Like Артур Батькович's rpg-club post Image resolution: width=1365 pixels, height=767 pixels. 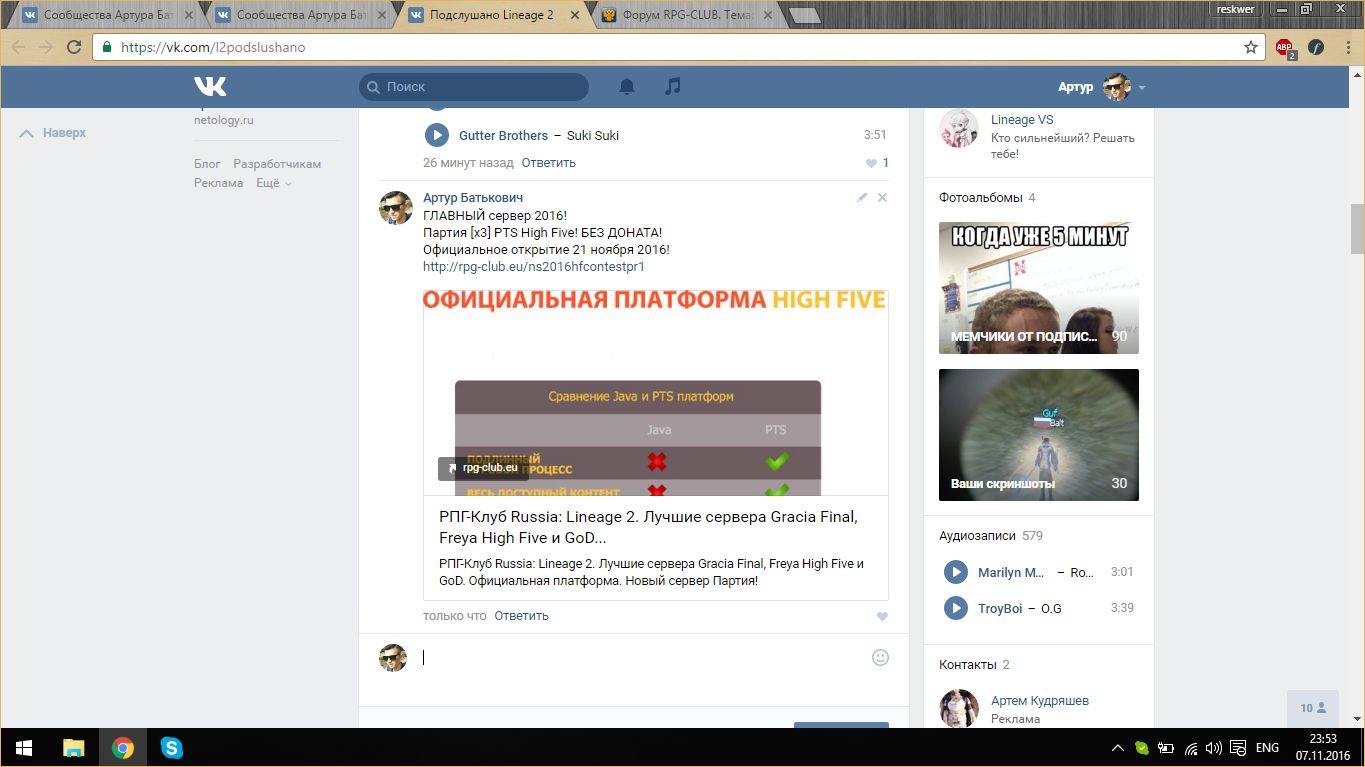coord(882,617)
